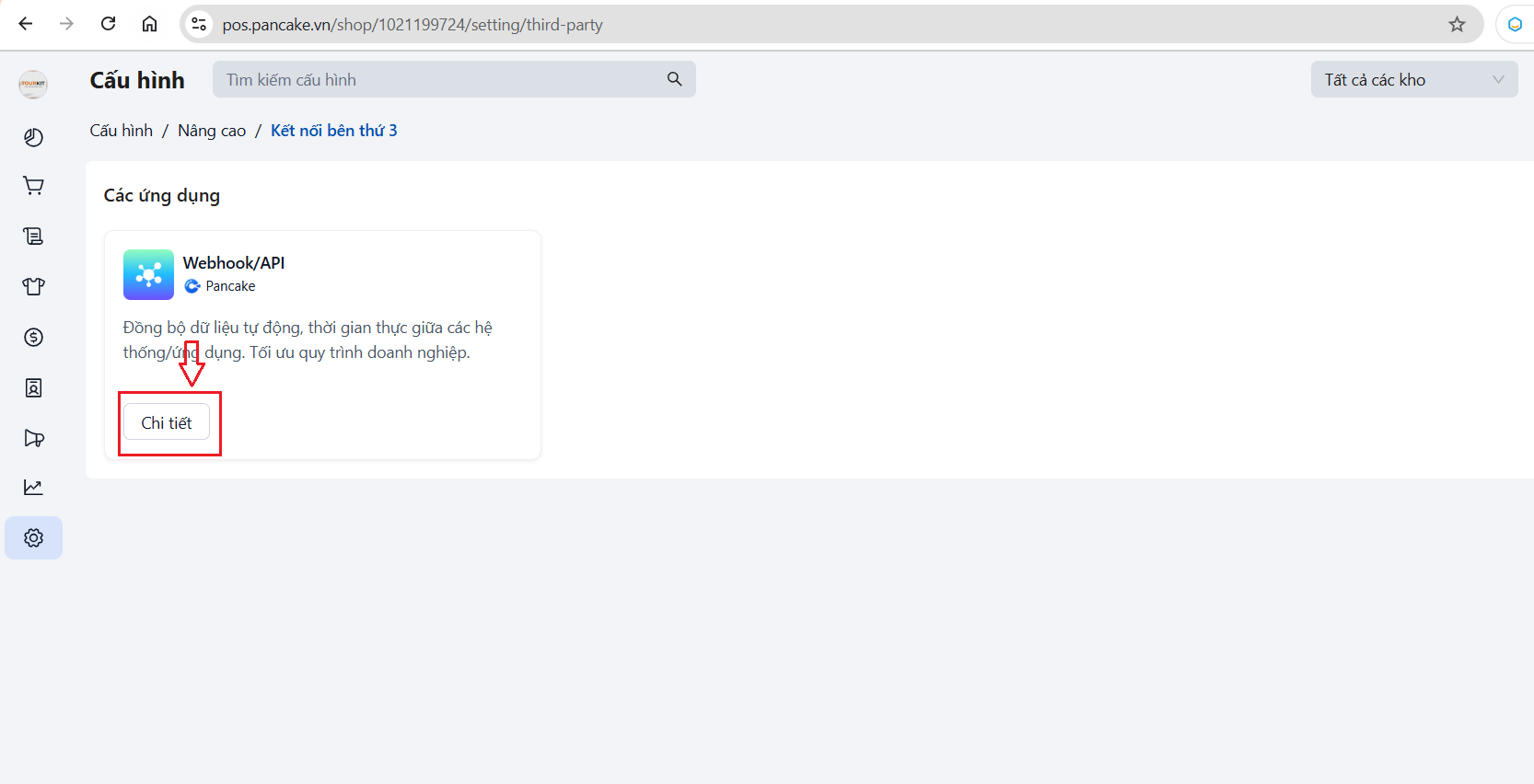The height and width of the screenshot is (784, 1534).
Task: Open the shopping cart sidebar icon
Action: pyautogui.click(x=33, y=186)
